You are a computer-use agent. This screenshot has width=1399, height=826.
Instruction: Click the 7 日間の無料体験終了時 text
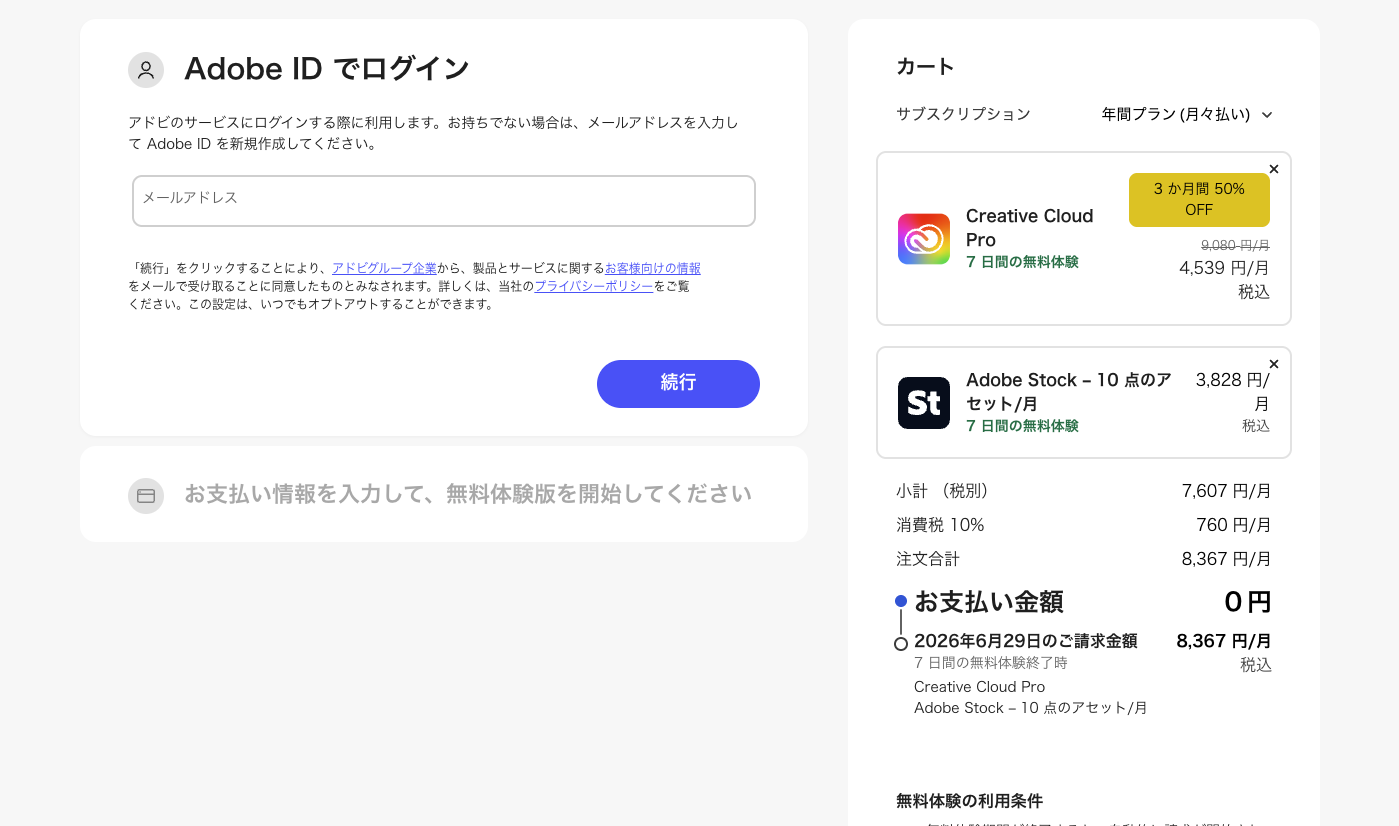(x=991, y=663)
